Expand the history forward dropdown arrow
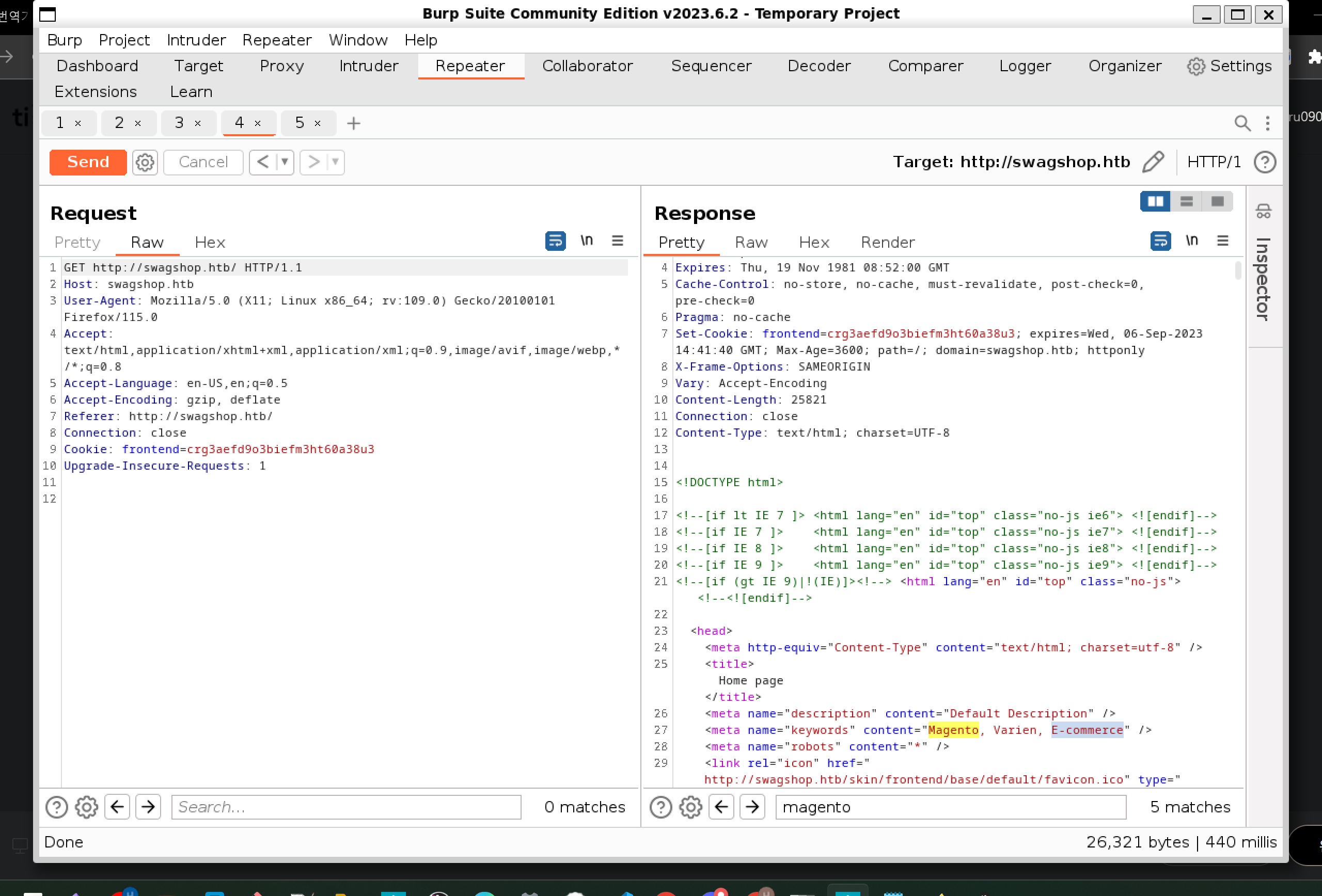The image size is (1322, 896). 336,162
